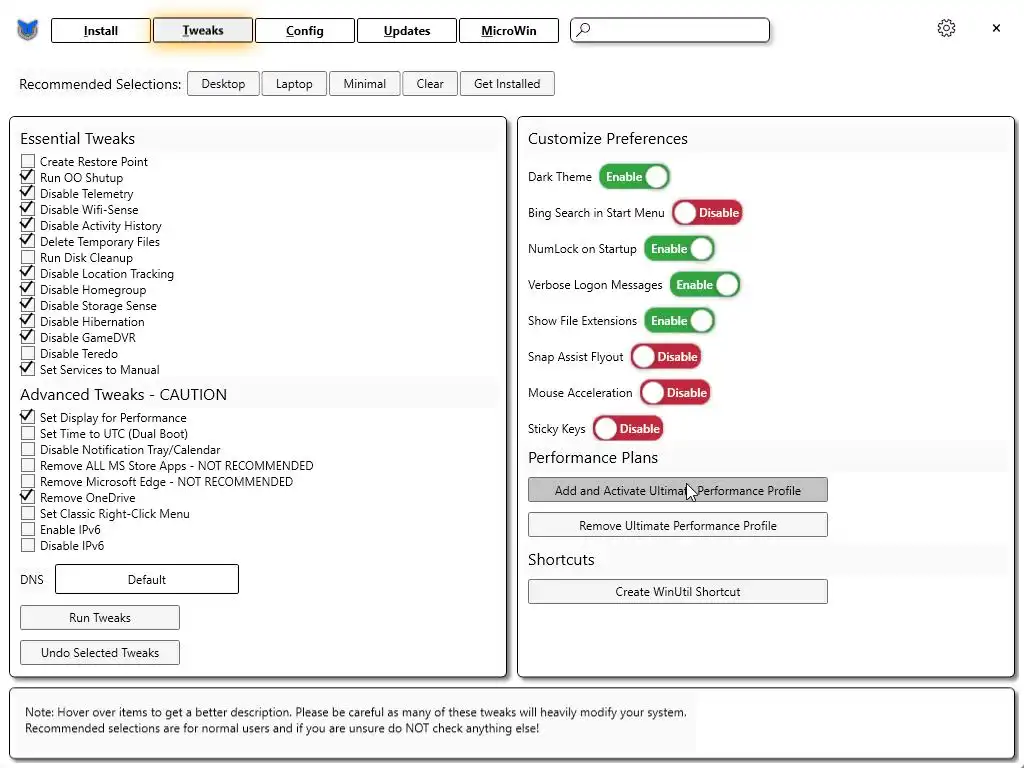The height and width of the screenshot is (768, 1024).
Task: Open the Config tab
Action: coord(305,31)
